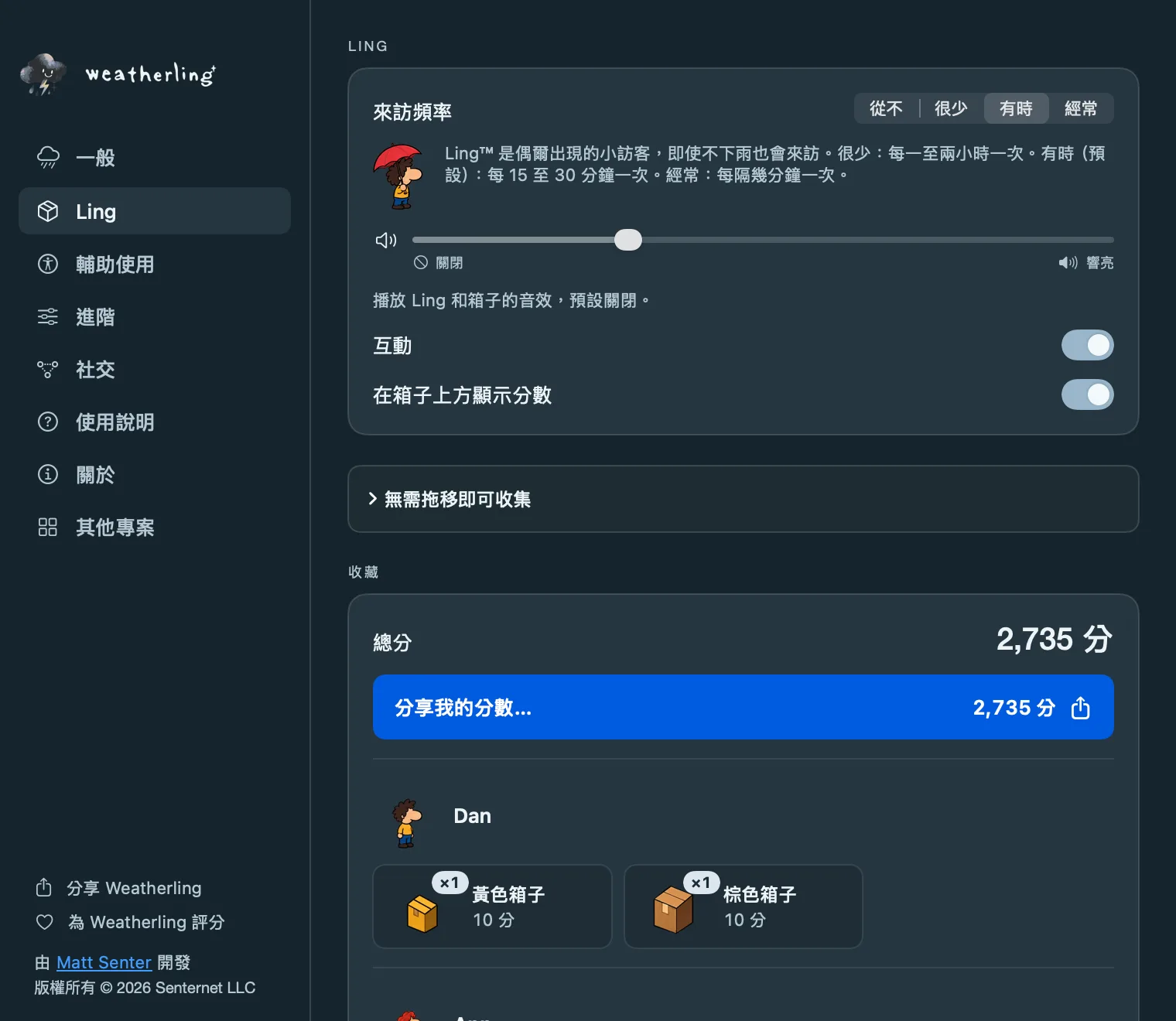The image size is (1176, 1021).
Task: Click the brown box icon
Action: coord(673,910)
